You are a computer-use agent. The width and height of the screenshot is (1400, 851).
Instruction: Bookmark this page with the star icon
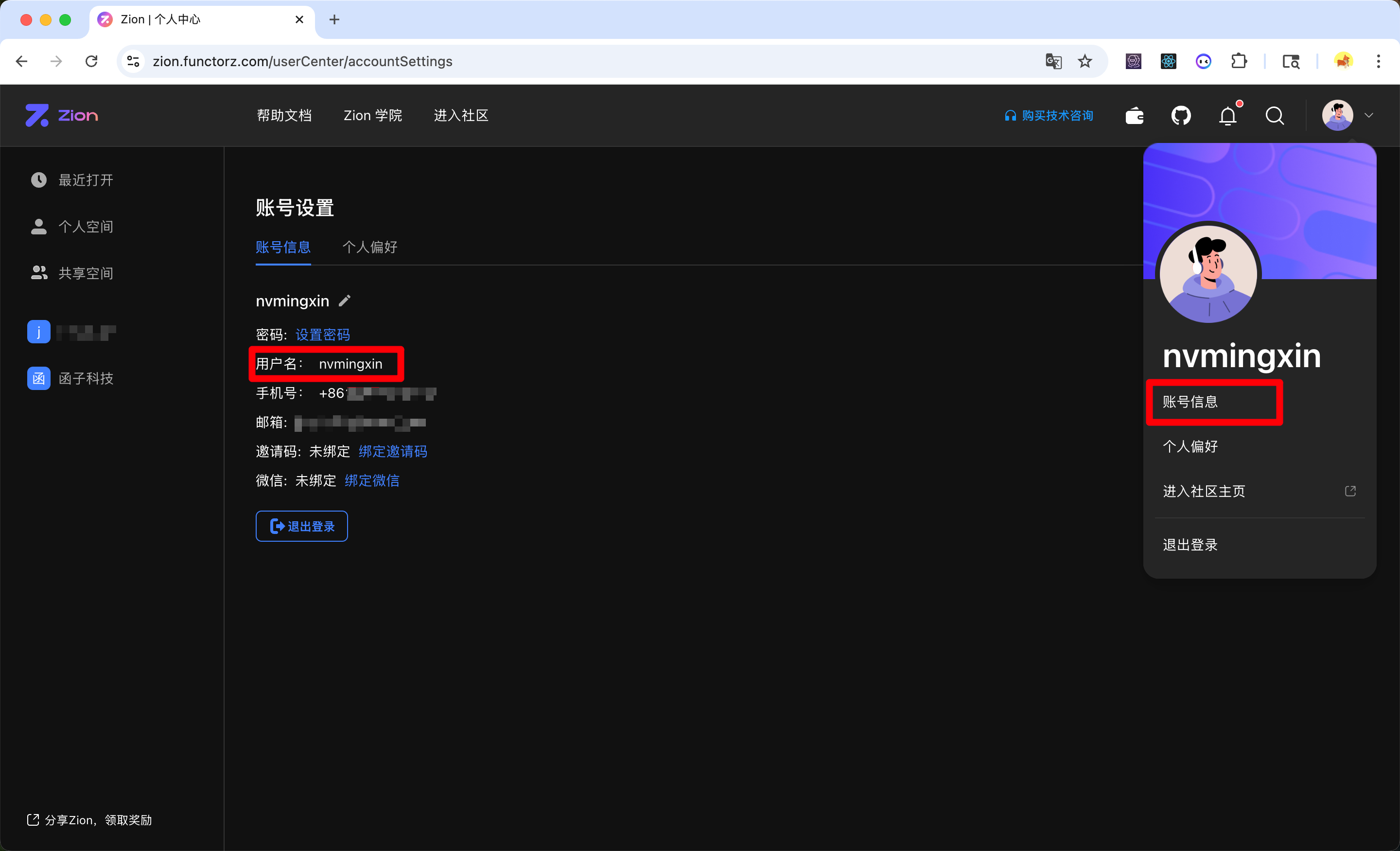1085,61
